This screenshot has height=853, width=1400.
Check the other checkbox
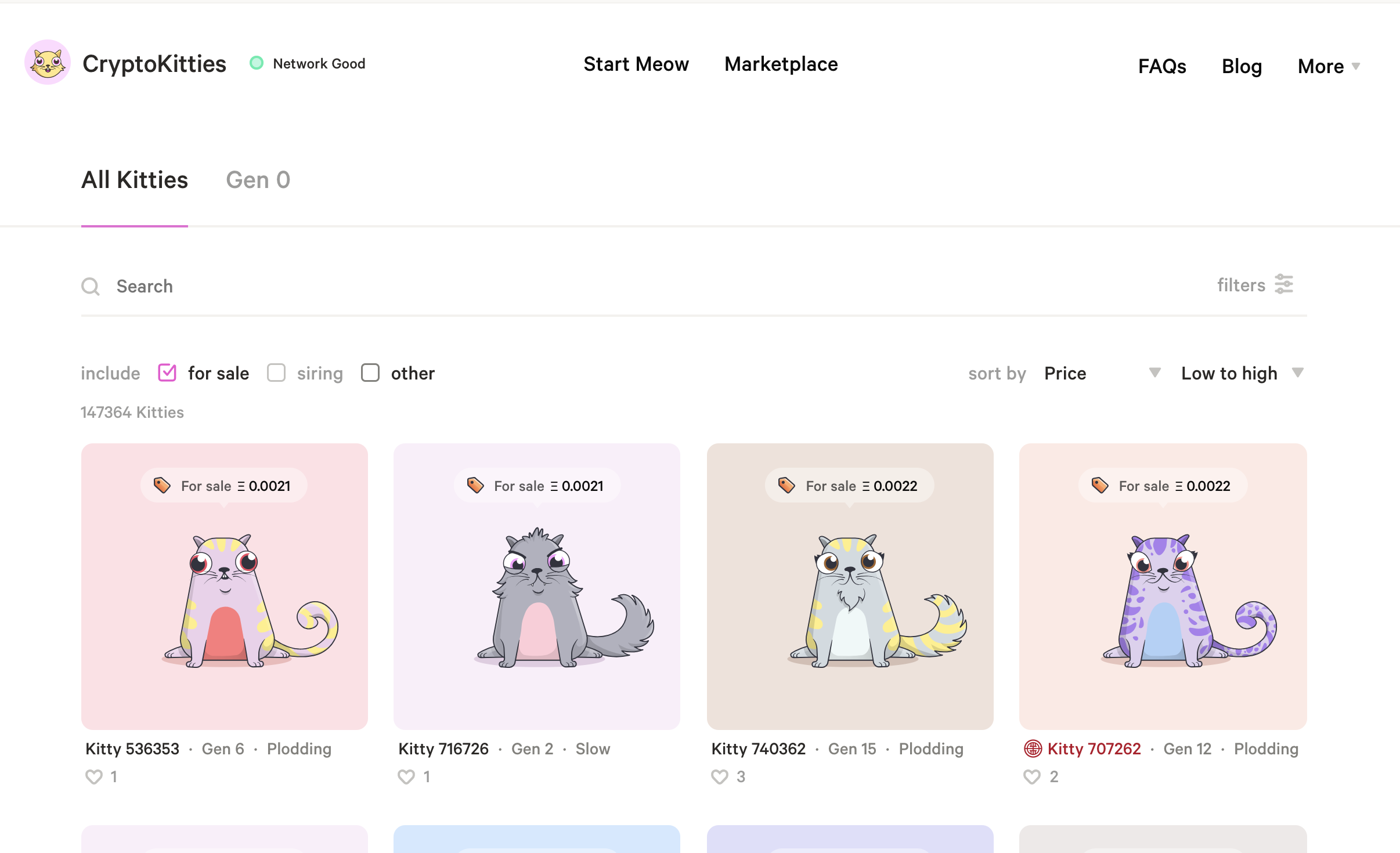coord(370,373)
